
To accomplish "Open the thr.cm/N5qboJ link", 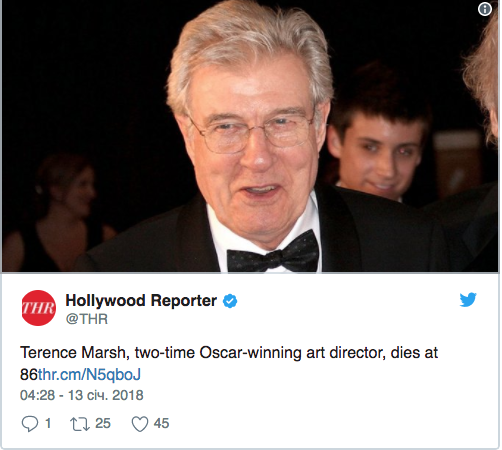I will point(89,374).
